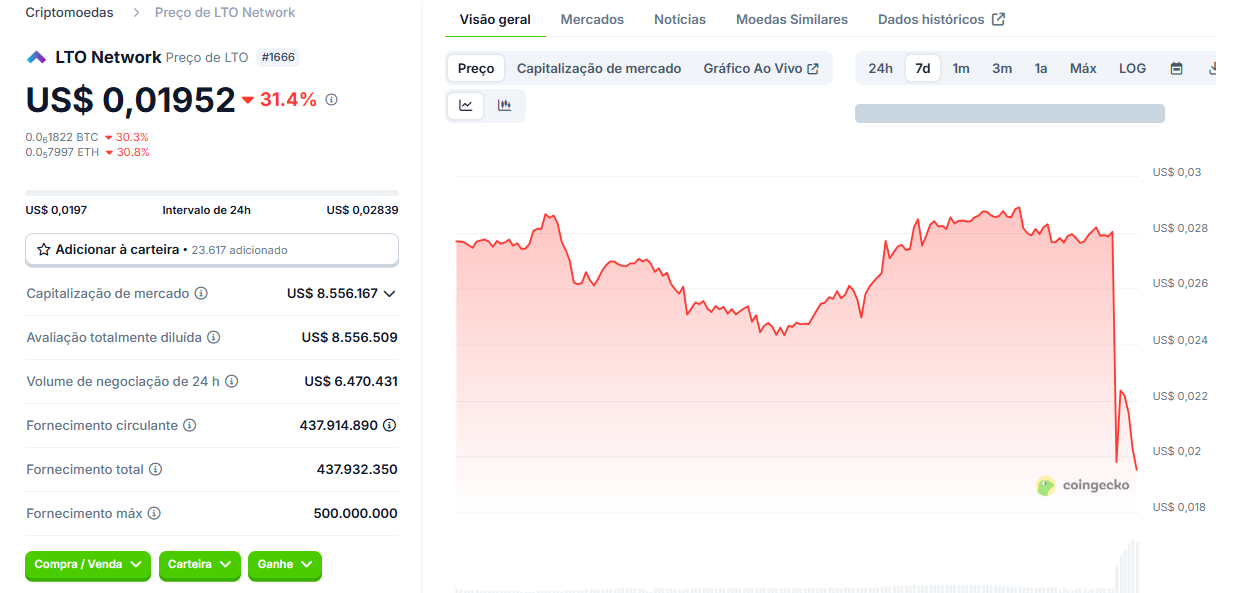The image size is (1255, 593).
Task: Click the BTC price 0.0₆1822 BTC
Action: pyautogui.click(x=62, y=137)
